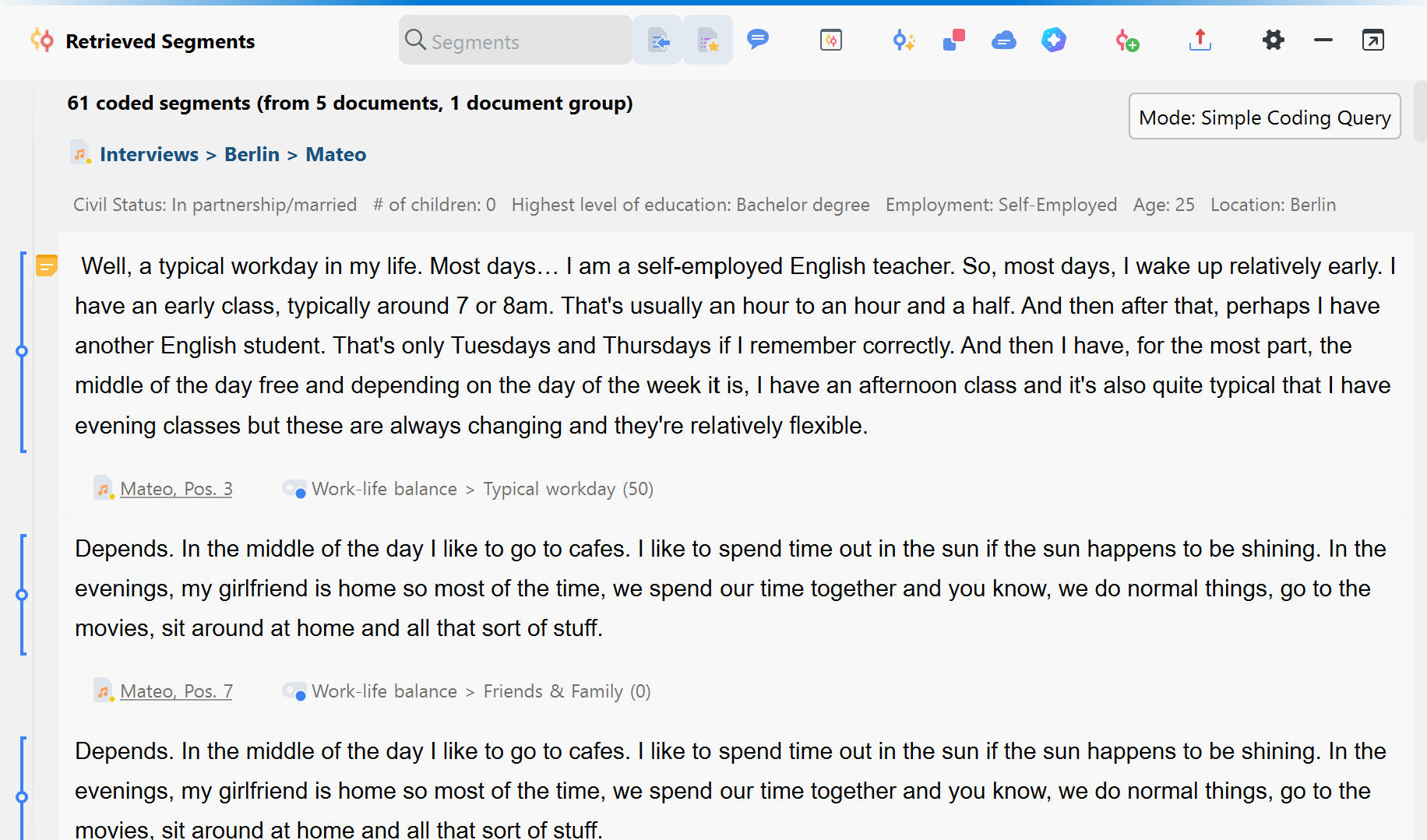Toggle the starred document button in toolbar
1427x840 pixels.
707,40
